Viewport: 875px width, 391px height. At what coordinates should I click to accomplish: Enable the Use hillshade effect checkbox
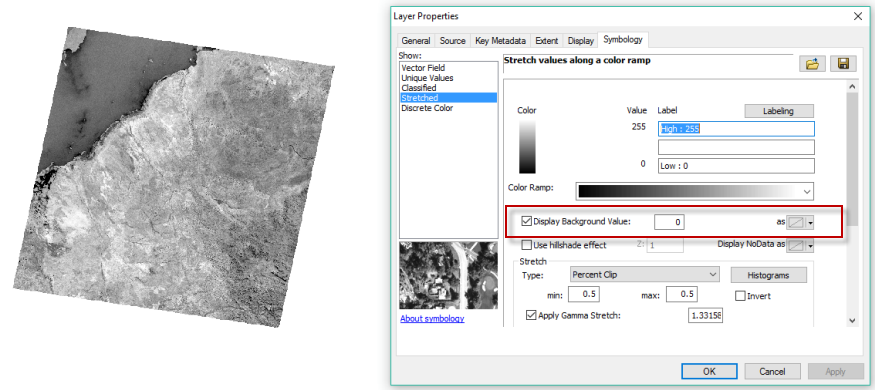[526, 245]
